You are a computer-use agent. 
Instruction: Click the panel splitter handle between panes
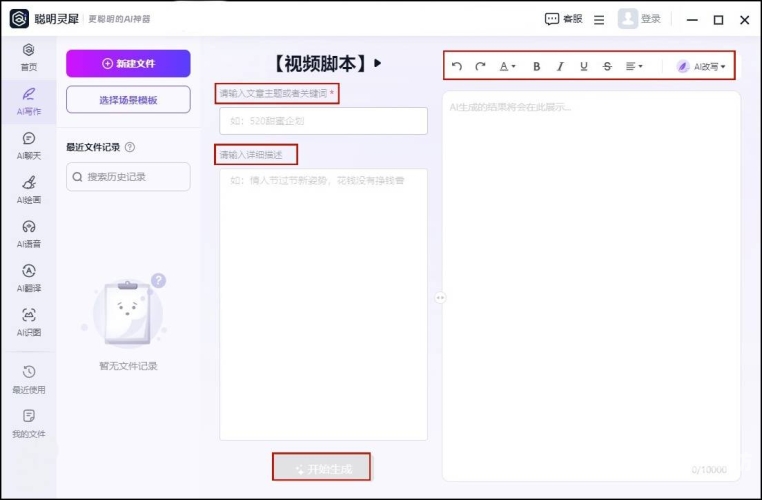coord(440,297)
